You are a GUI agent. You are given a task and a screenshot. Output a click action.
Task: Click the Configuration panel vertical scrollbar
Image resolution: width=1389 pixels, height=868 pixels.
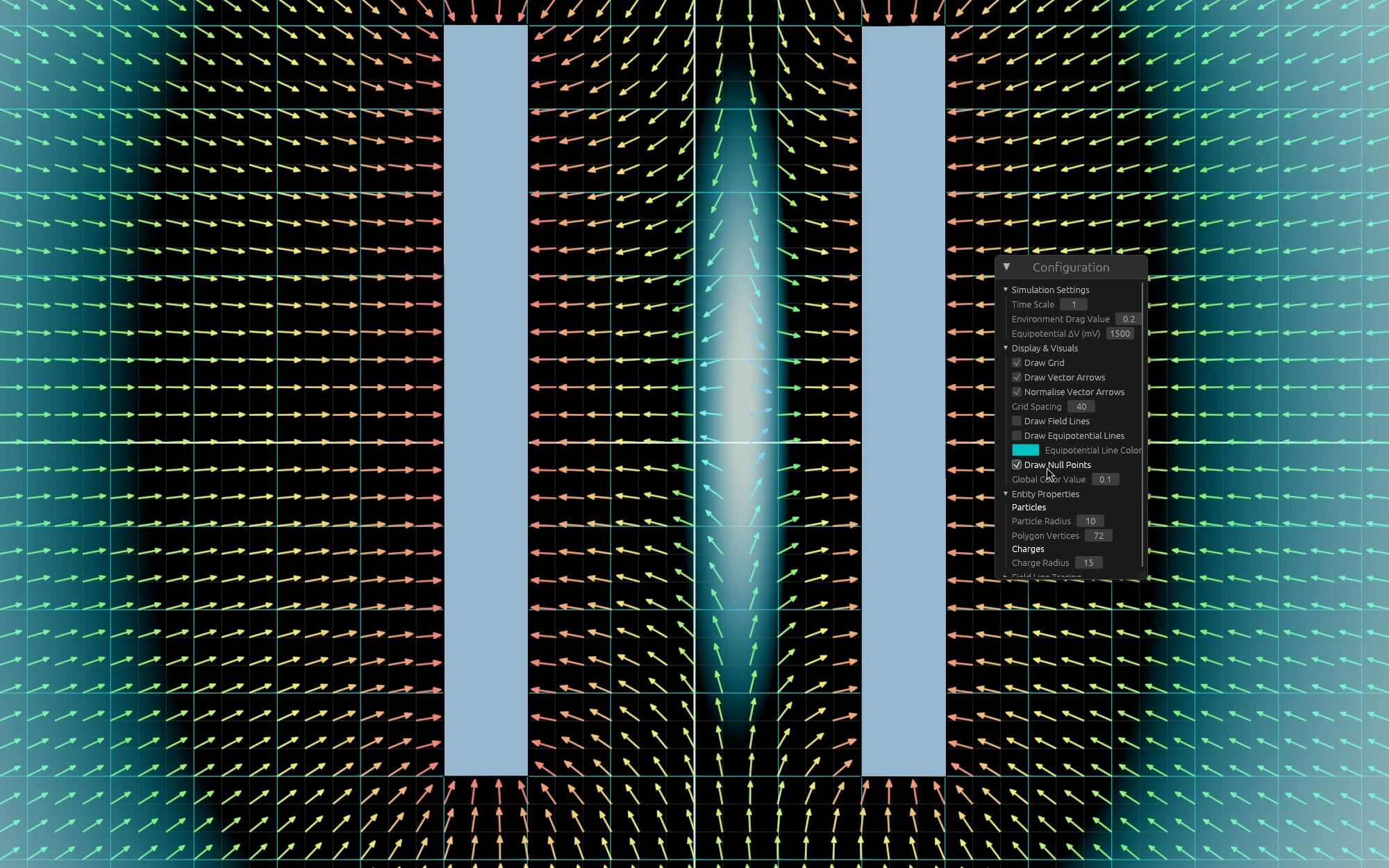pyautogui.click(x=1143, y=424)
